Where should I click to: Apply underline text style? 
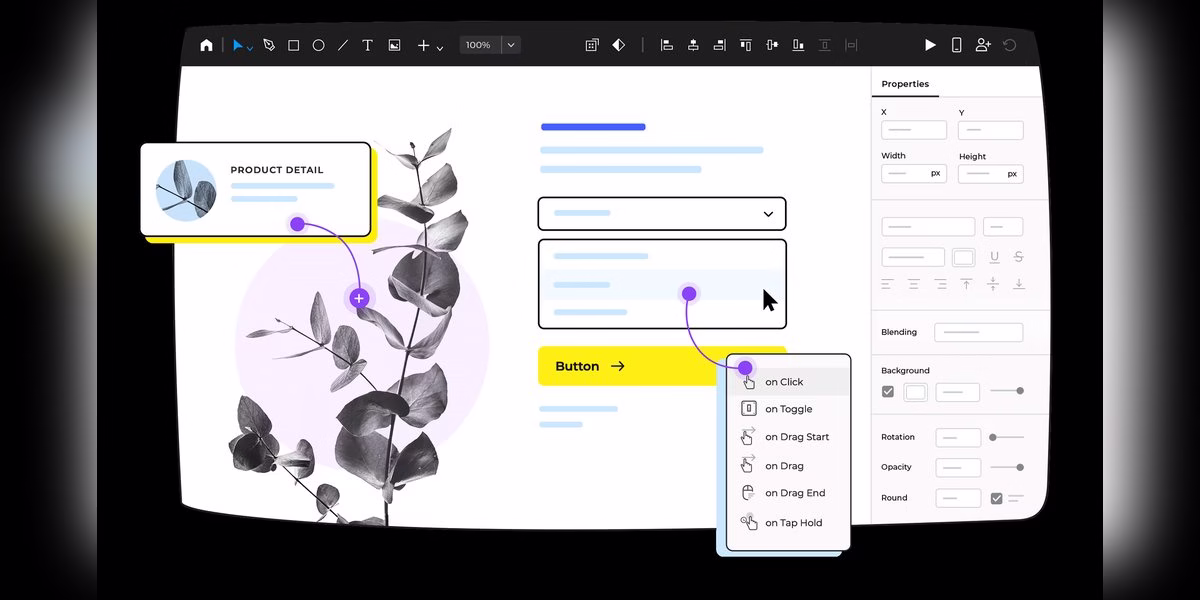(x=994, y=257)
